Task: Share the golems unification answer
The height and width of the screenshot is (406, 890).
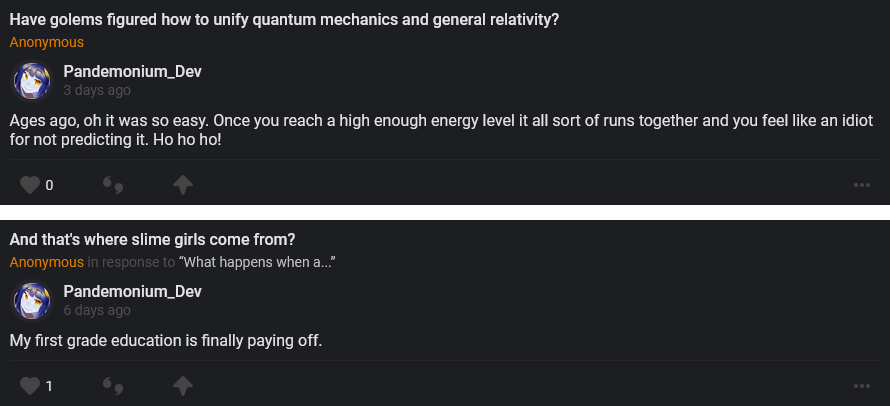Action: point(182,185)
